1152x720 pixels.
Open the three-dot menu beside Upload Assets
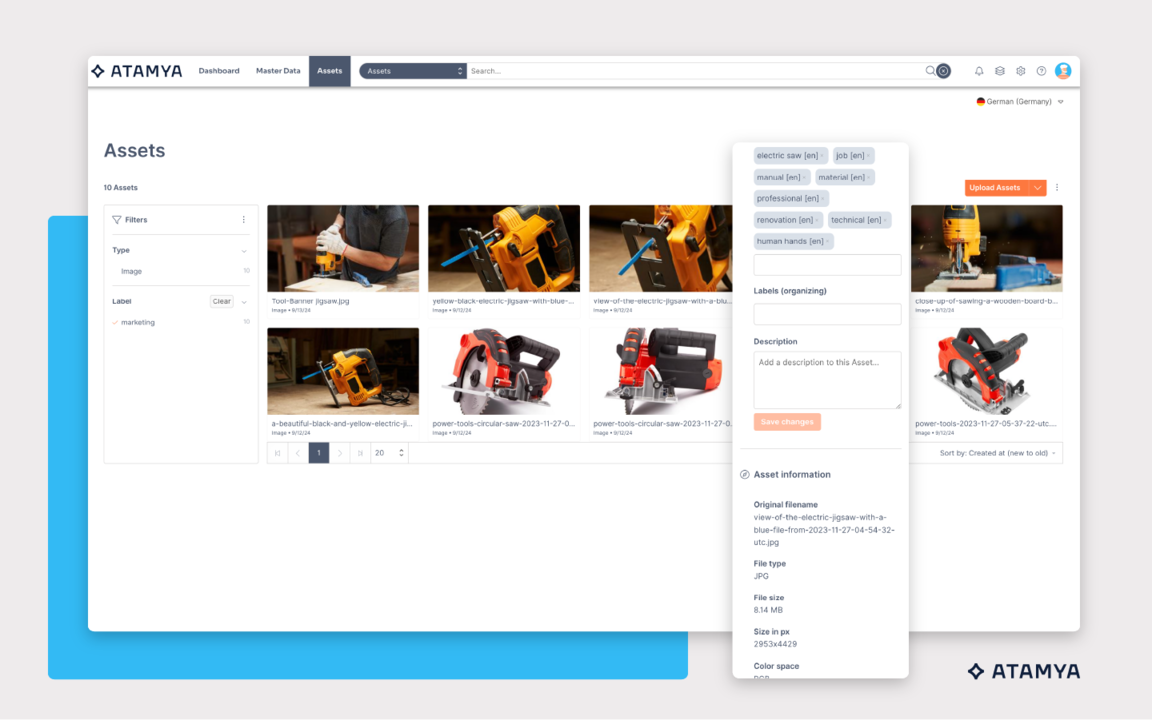pos(1057,187)
